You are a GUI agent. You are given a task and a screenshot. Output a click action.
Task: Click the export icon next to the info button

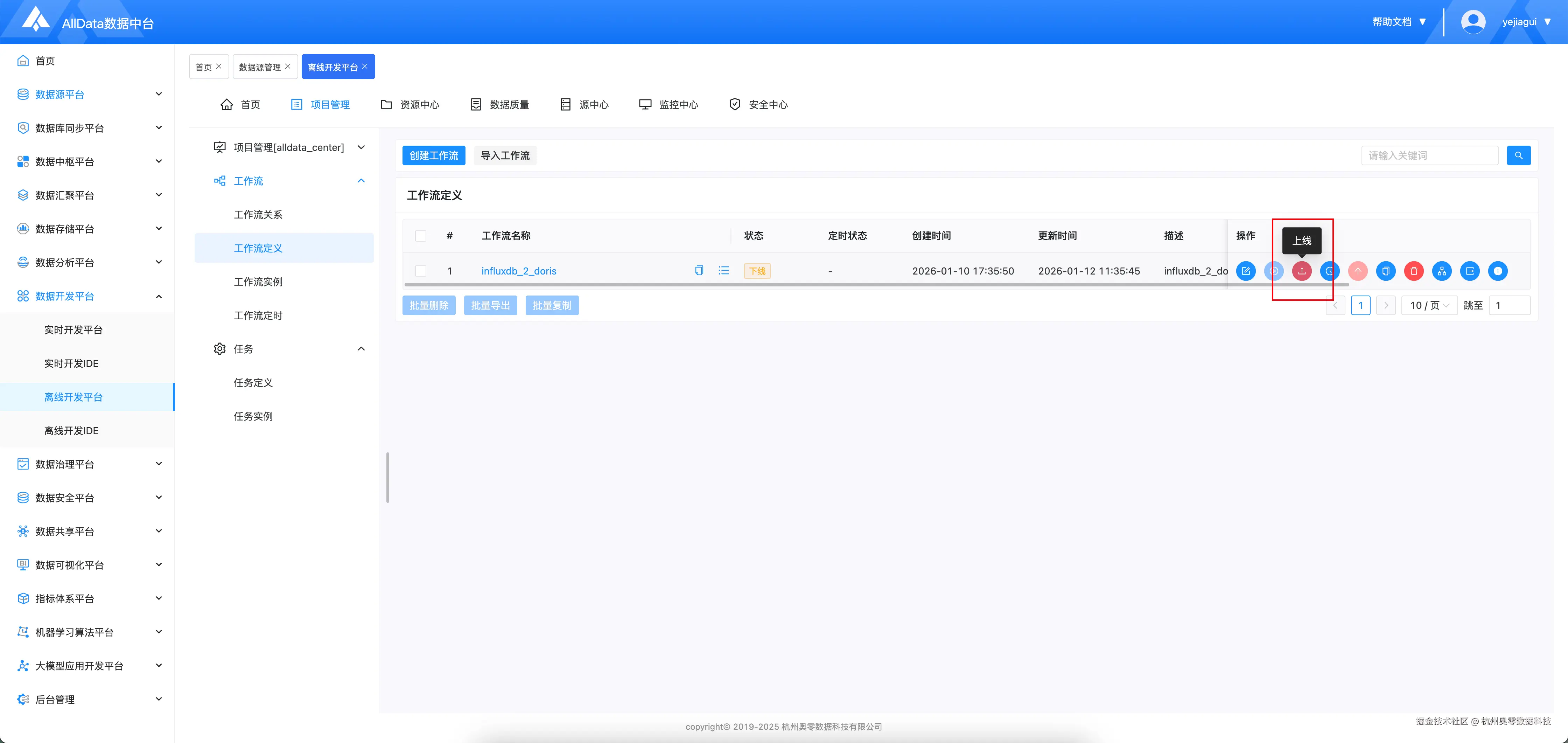(1470, 271)
